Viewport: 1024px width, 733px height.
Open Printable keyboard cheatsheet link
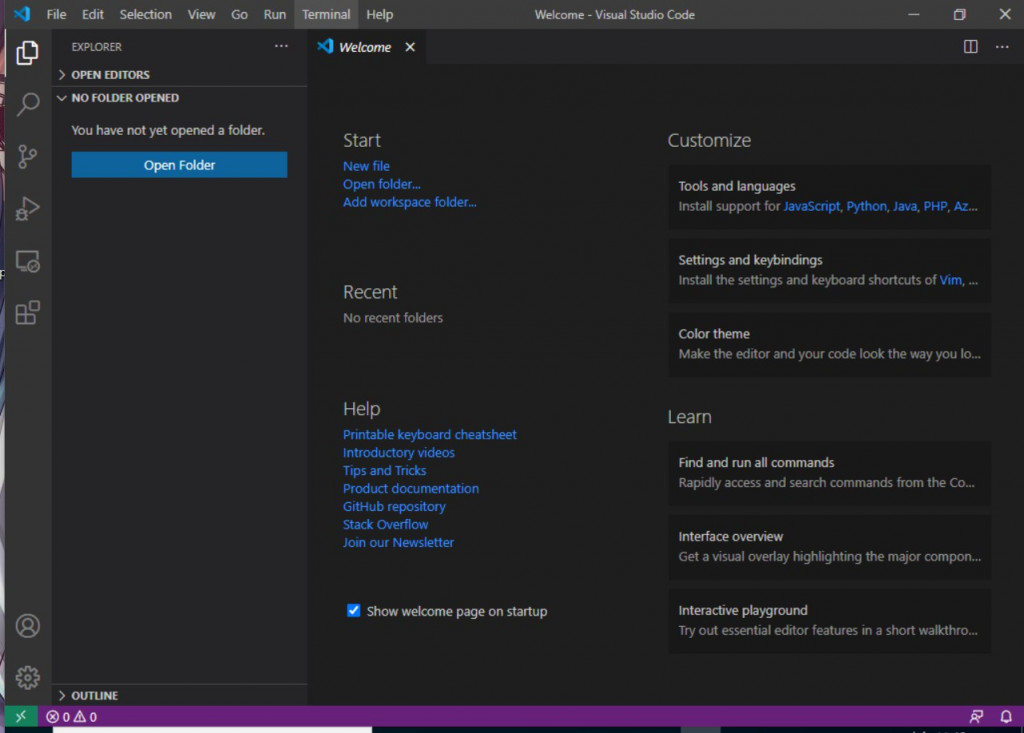[429, 434]
